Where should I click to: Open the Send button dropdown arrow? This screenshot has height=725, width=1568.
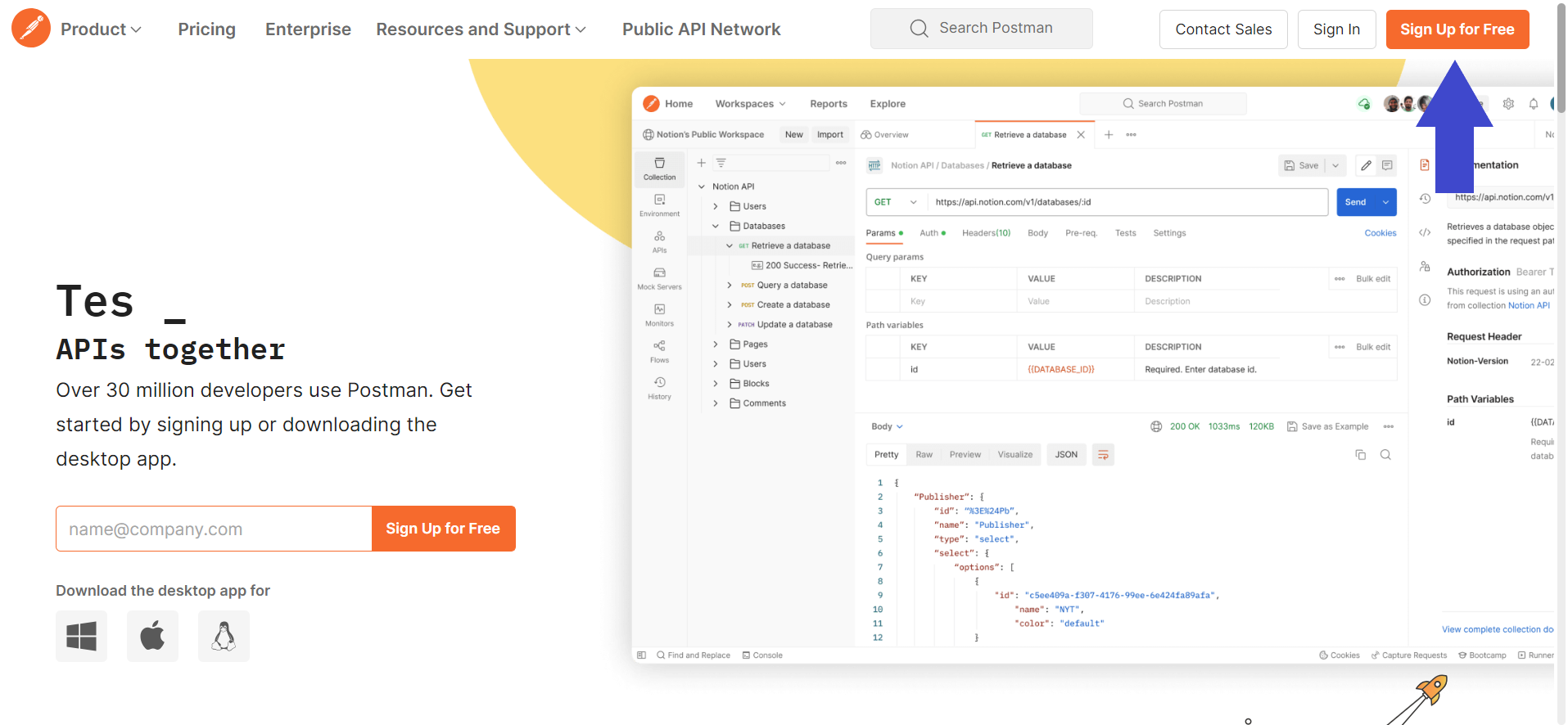tap(1385, 202)
